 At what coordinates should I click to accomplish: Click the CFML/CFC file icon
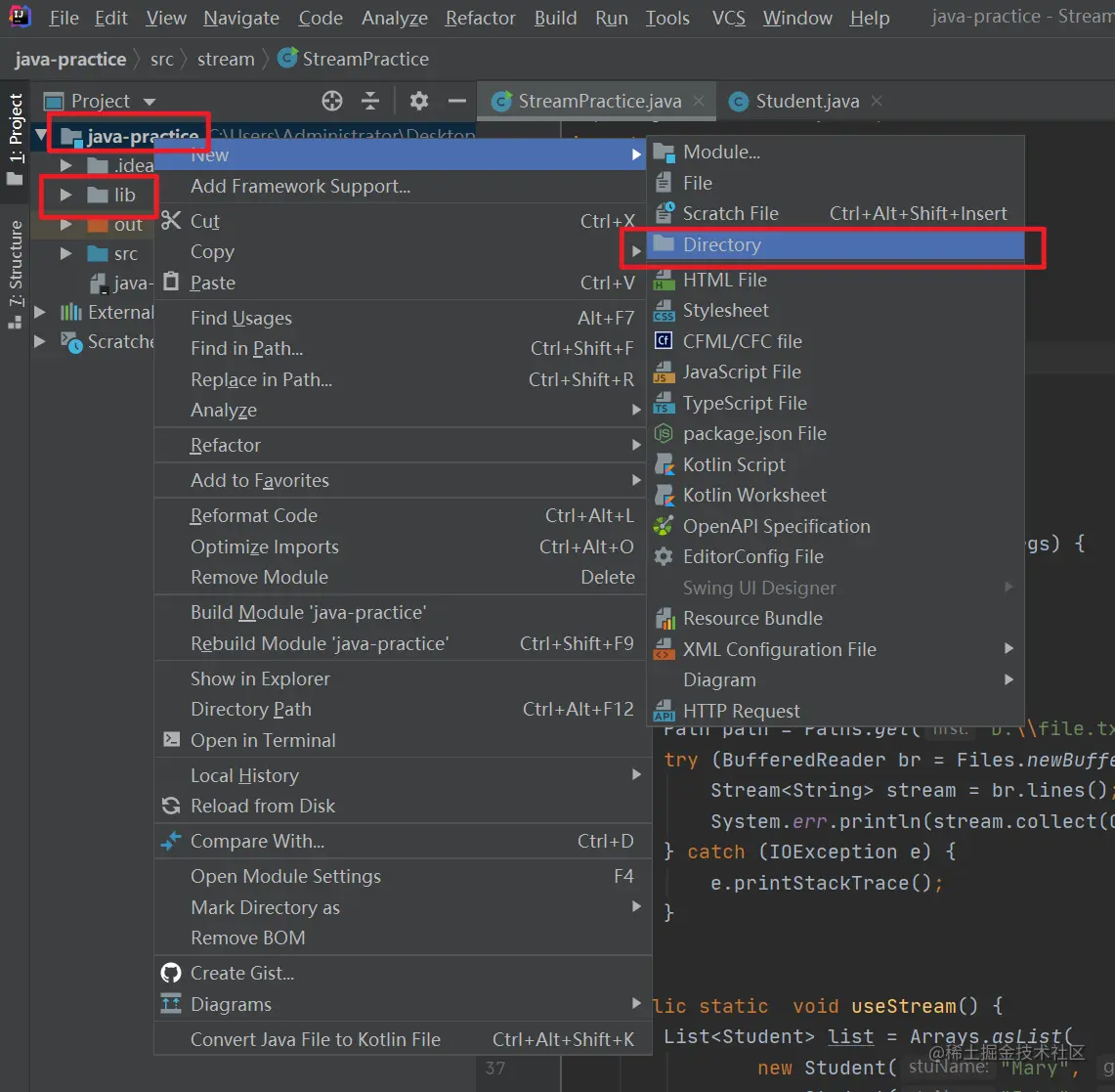tap(664, 341)
